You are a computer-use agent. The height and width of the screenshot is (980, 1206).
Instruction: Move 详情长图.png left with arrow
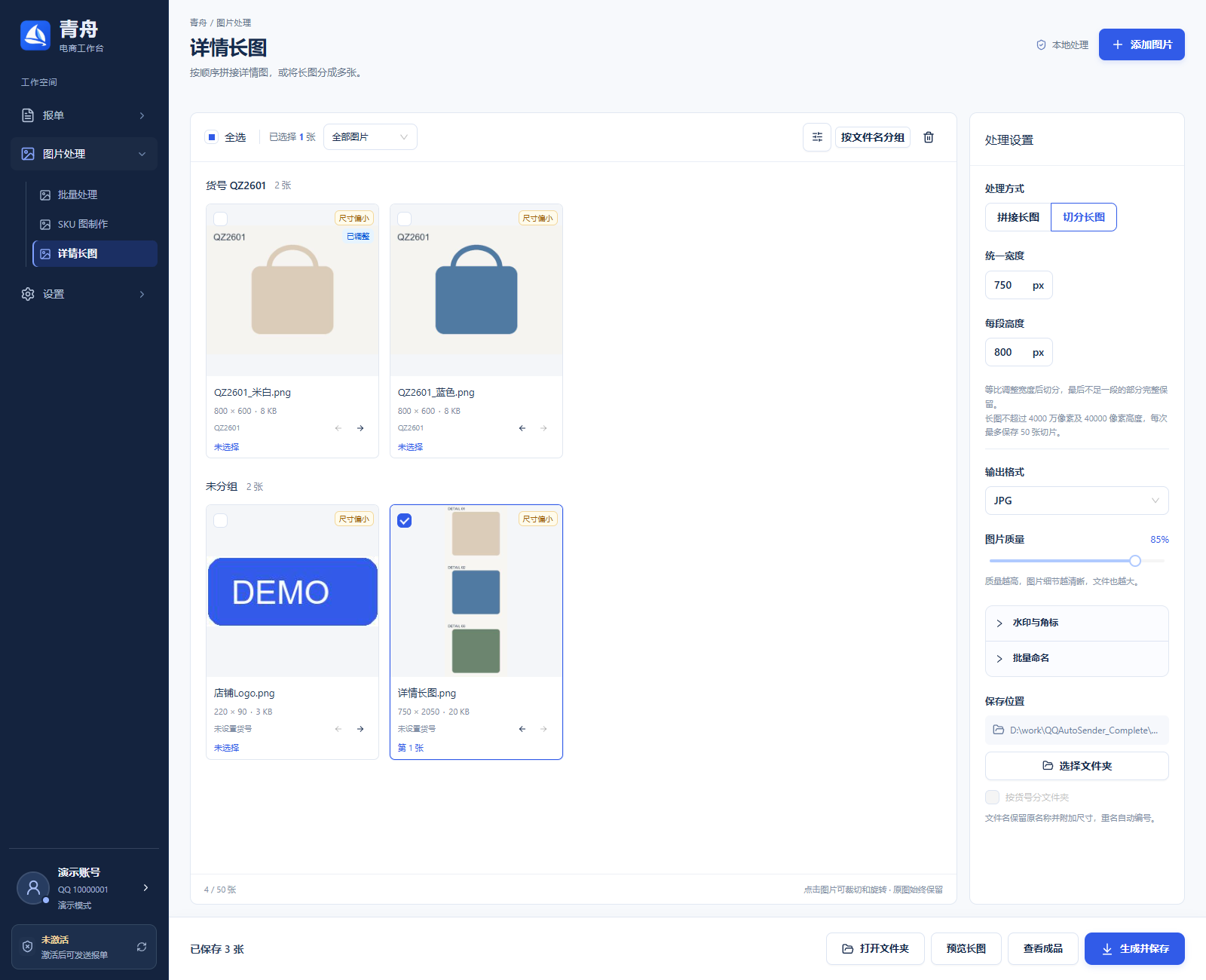pyautogui.click(x=522, y=729)
